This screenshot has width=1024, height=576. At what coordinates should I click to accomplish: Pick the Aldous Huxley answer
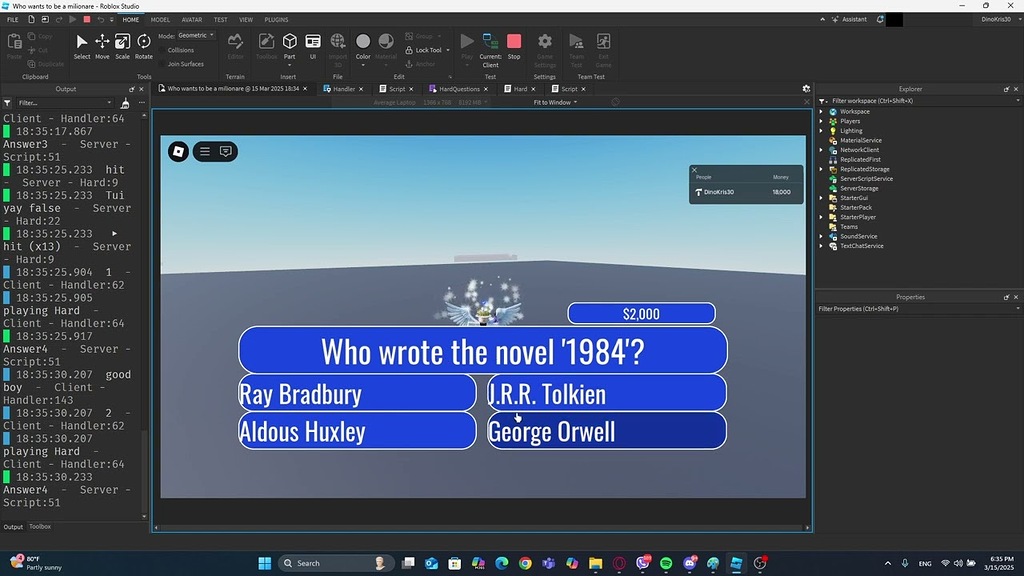click(x=357, y=431)
